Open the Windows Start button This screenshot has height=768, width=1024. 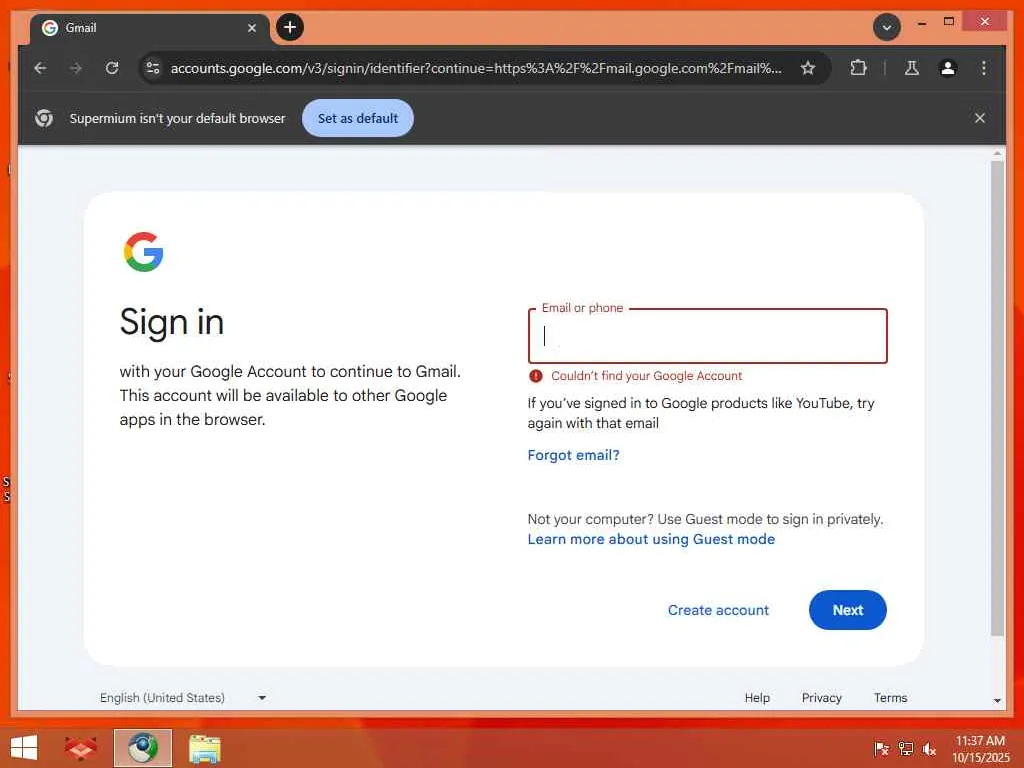(24, 748)
